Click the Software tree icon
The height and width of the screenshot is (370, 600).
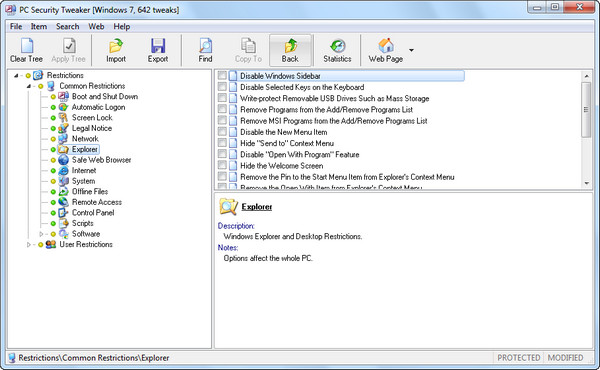(x=63, y=234)
